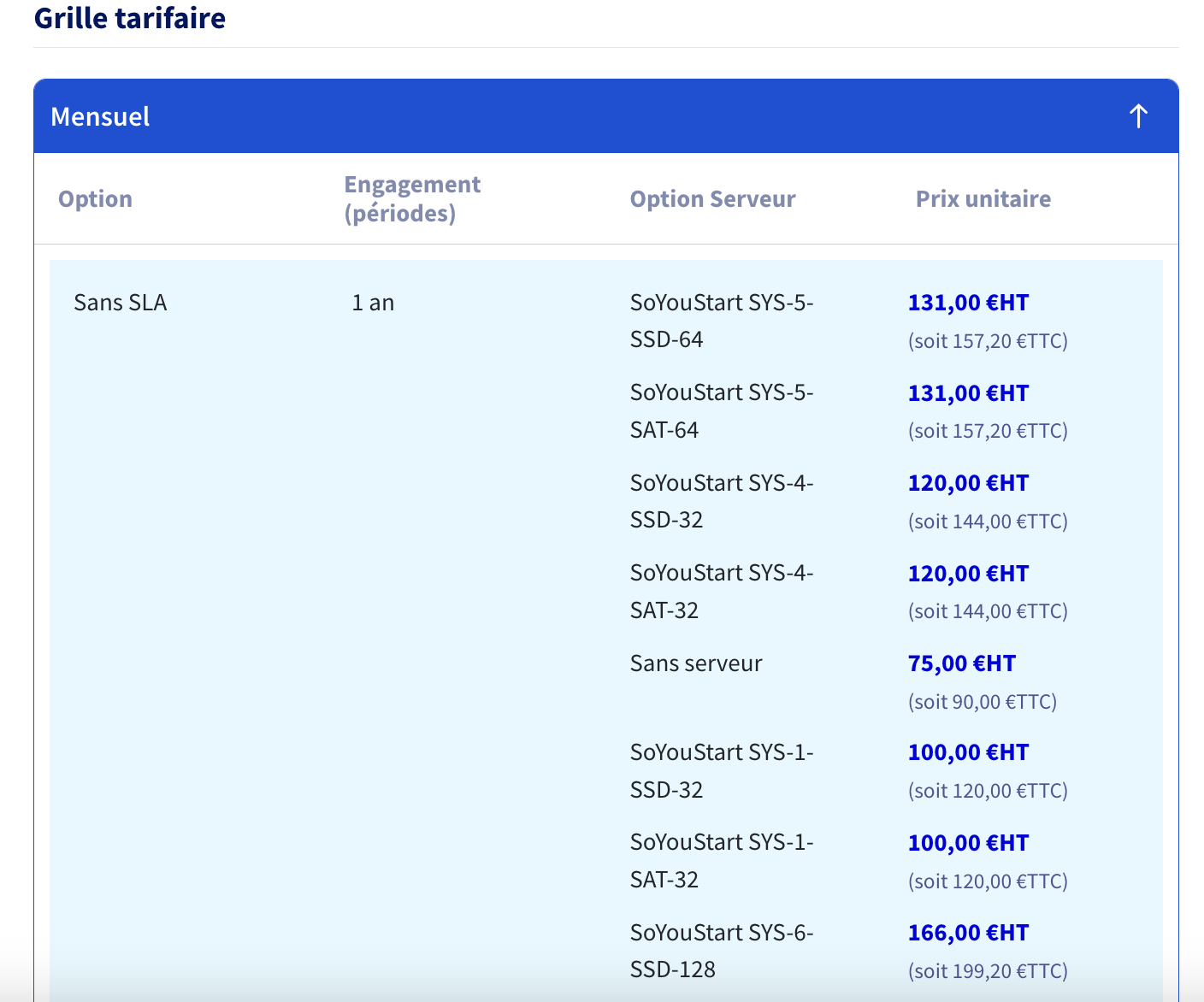
Task: Click (soit 157,20 €TTC) under SYS-5-SSD-64 price
Action: [988, 341]
